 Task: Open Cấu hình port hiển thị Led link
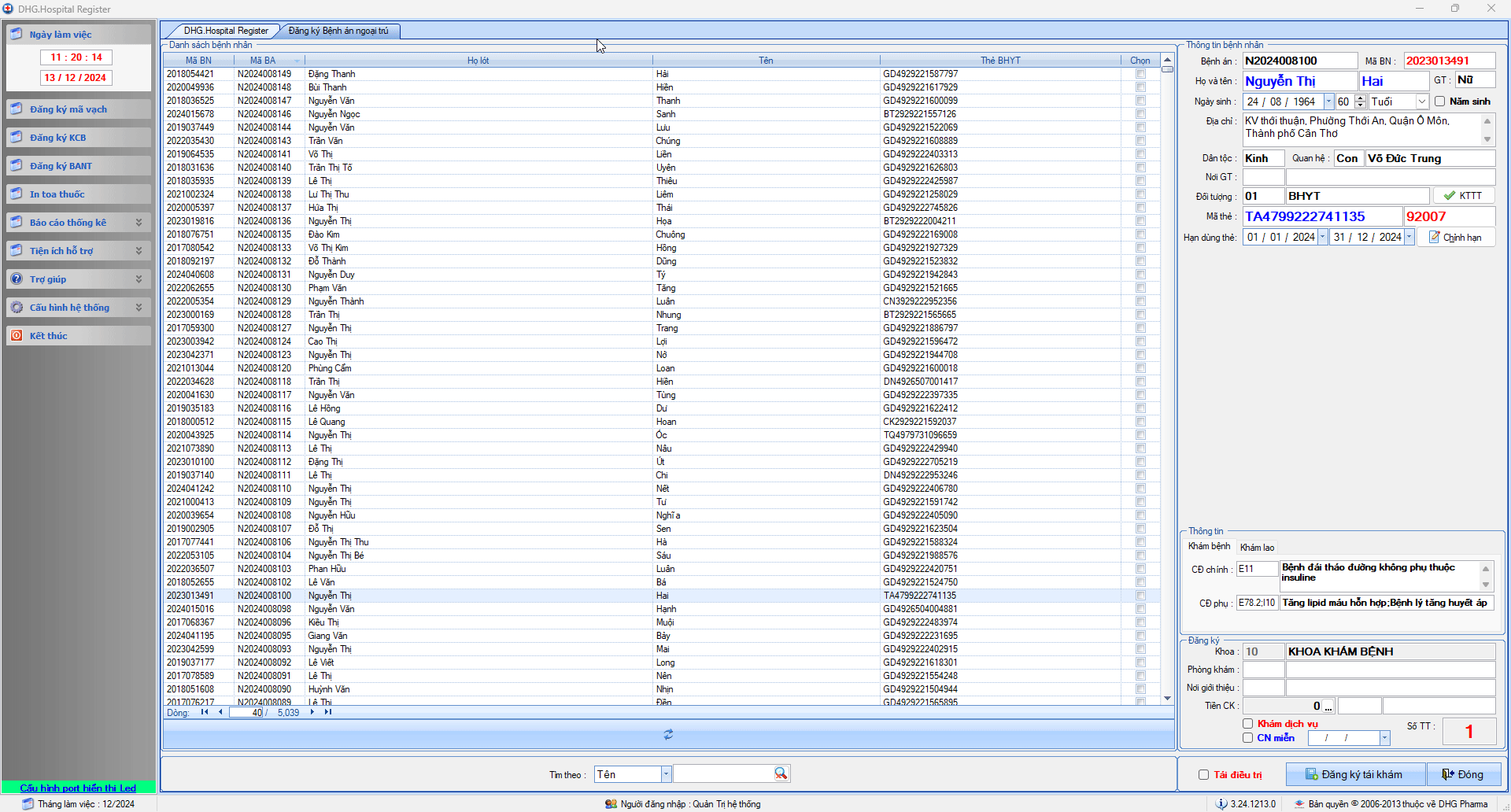pyautogui.click(x=78, y=788)
